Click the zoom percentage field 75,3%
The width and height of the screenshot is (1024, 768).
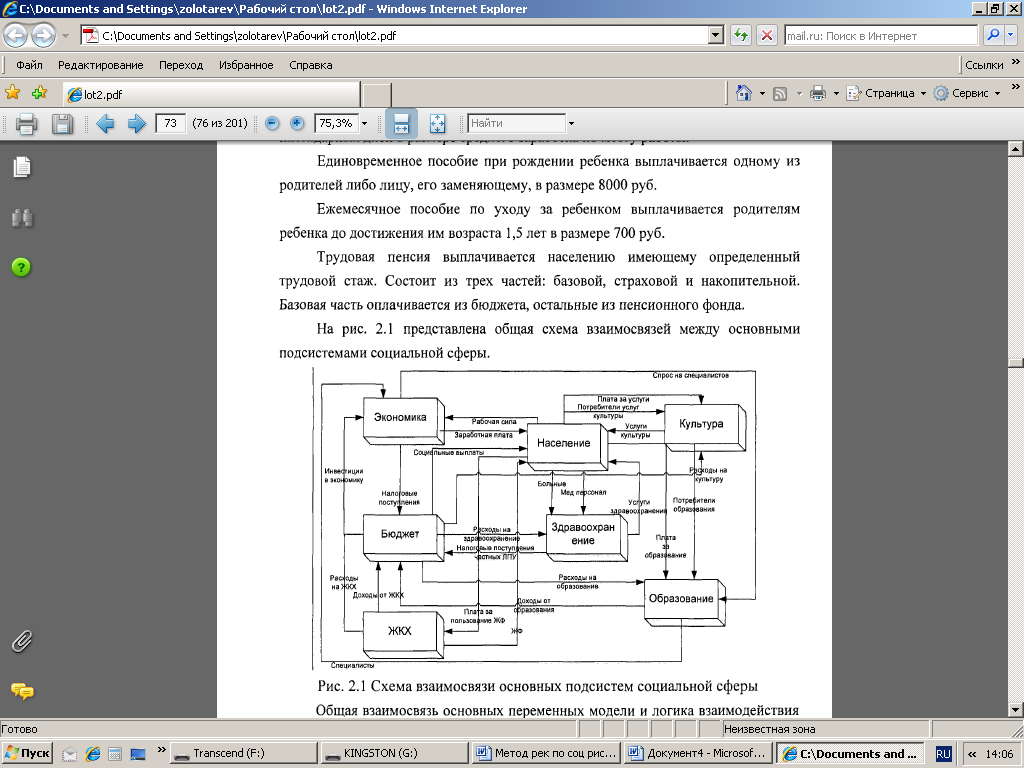(x=336, y=123)
